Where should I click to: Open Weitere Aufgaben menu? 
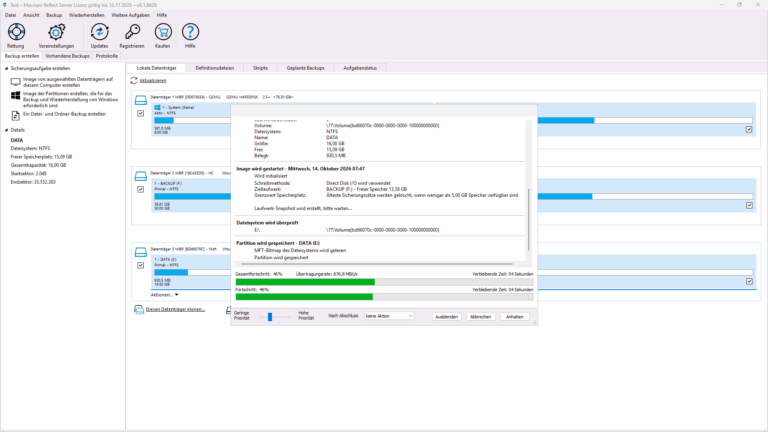(130, 15)
